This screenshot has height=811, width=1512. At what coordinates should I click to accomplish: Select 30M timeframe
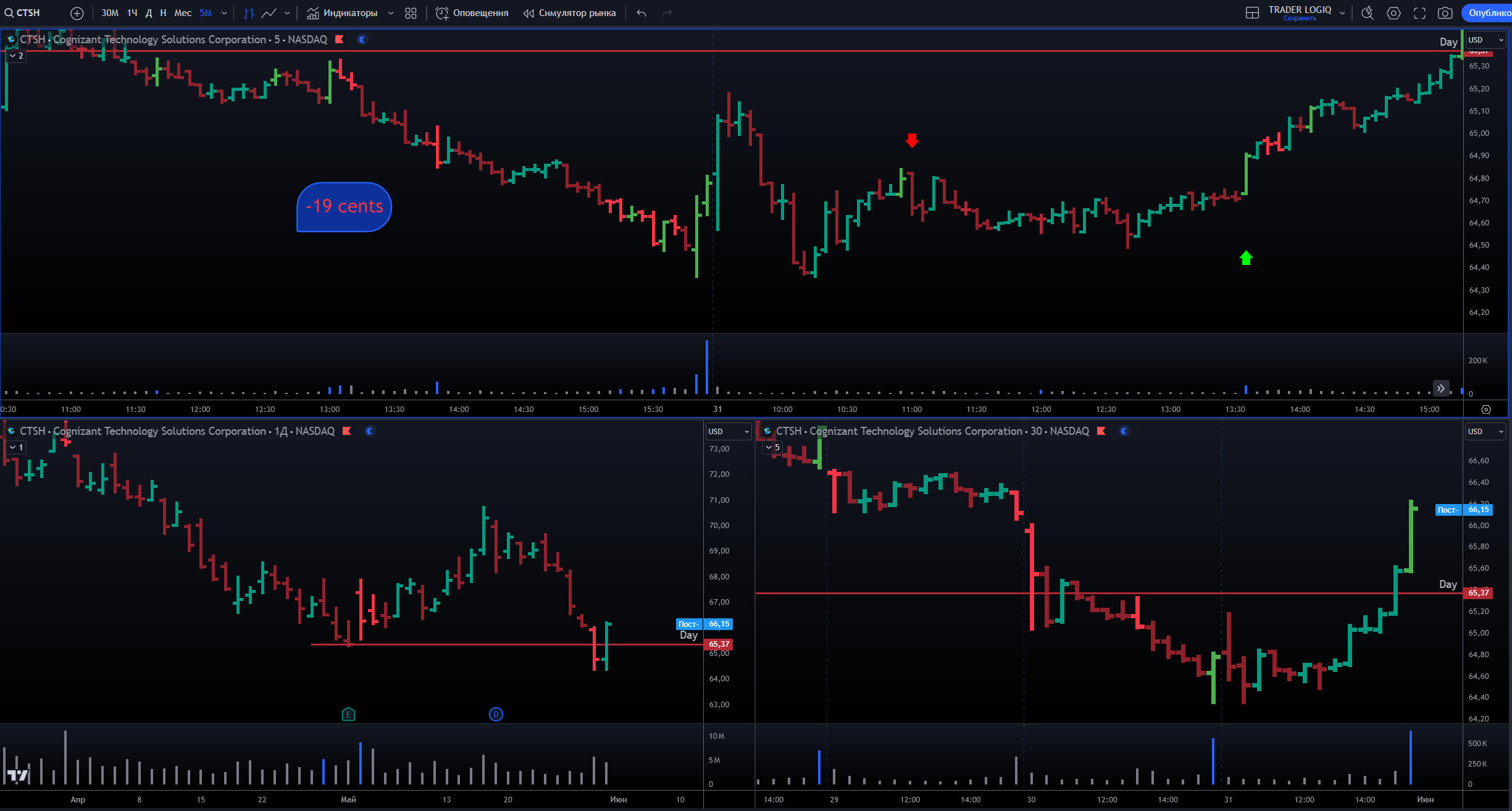point(110,13)
